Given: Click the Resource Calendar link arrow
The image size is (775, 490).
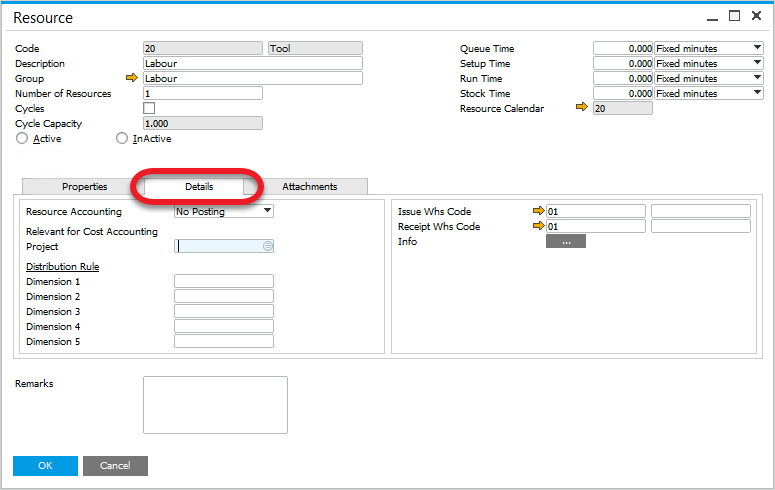Looking at the screenshot, I should 583,108.
